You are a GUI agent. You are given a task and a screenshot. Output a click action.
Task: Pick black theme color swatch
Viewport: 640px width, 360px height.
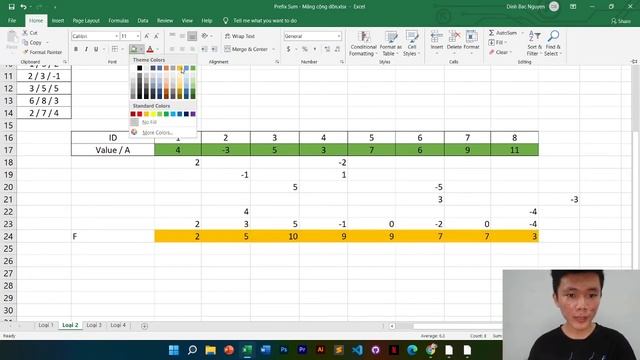click(140, 68)
